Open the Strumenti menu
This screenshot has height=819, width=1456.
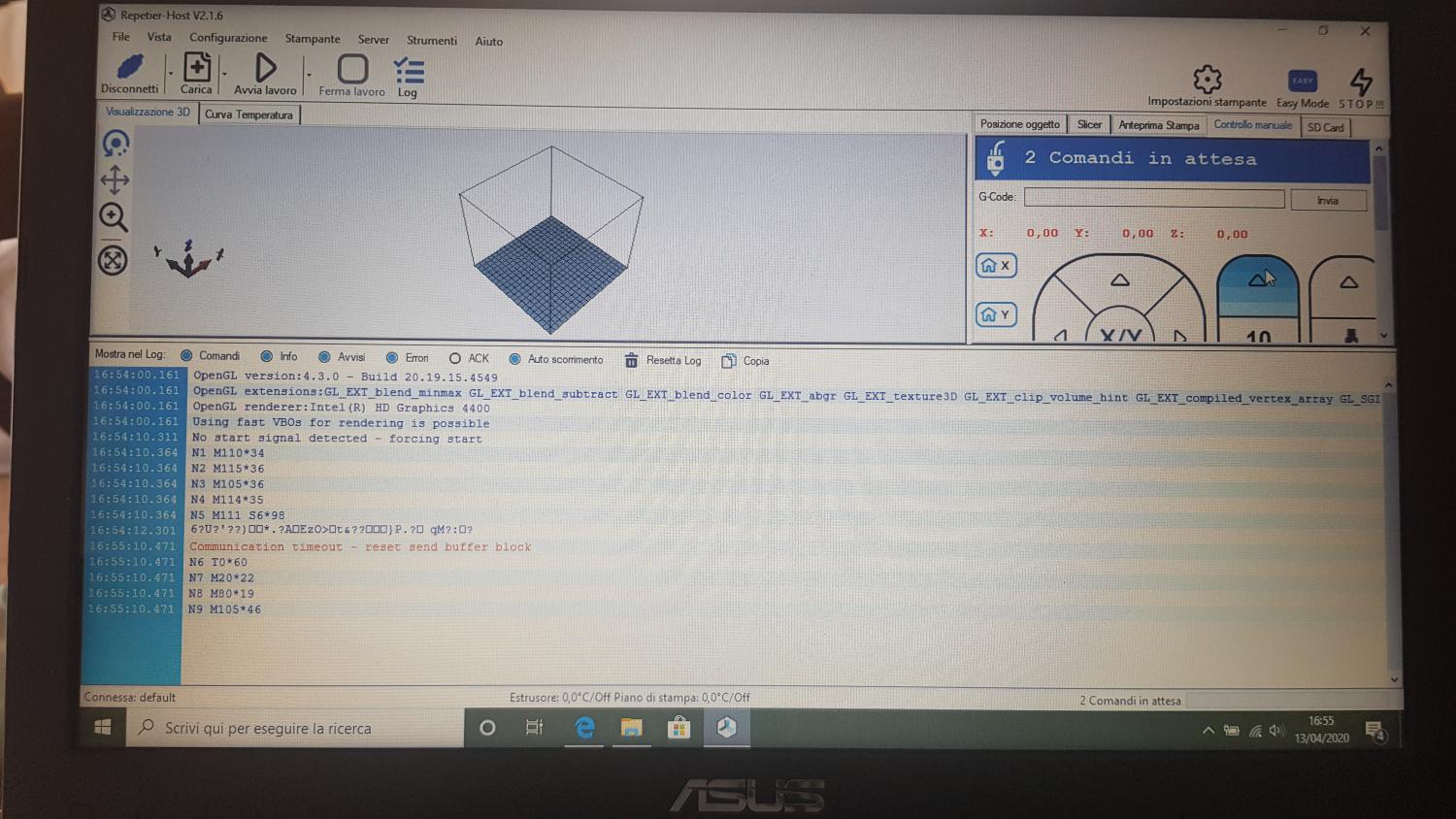432,41
